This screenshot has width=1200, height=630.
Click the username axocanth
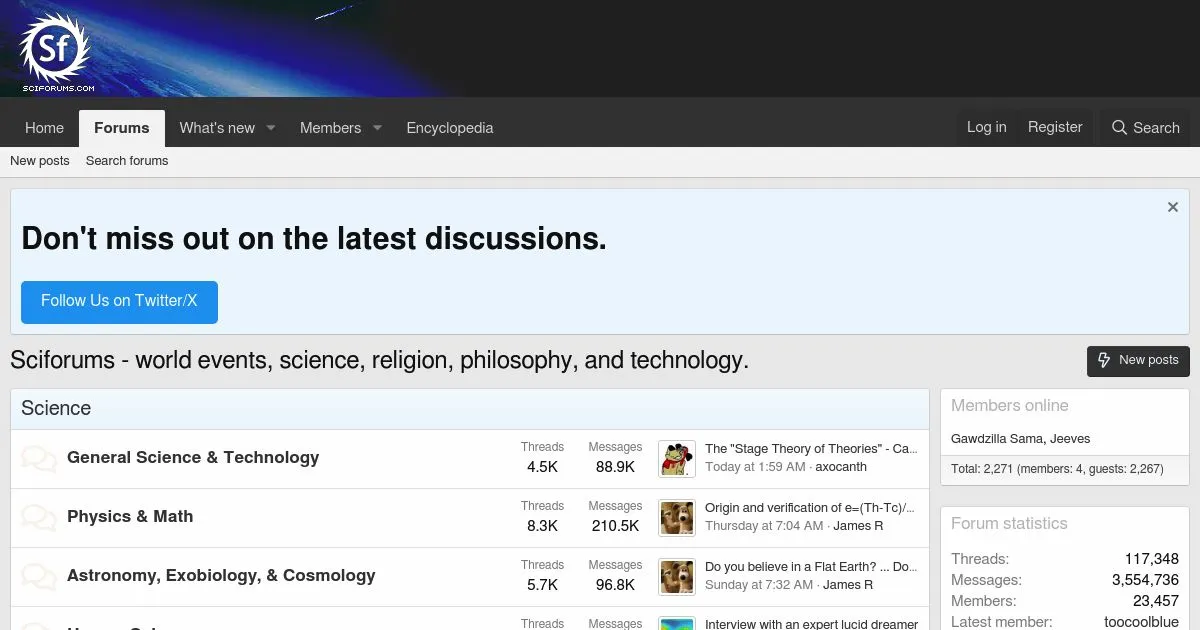click(841, 467)
